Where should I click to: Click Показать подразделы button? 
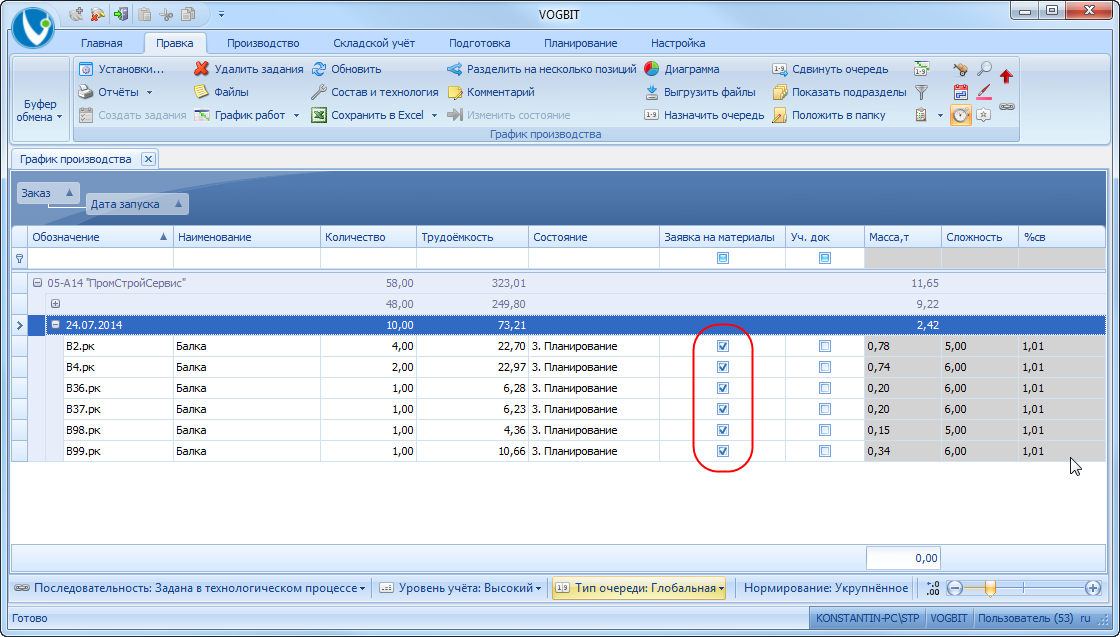pos(839,92)
